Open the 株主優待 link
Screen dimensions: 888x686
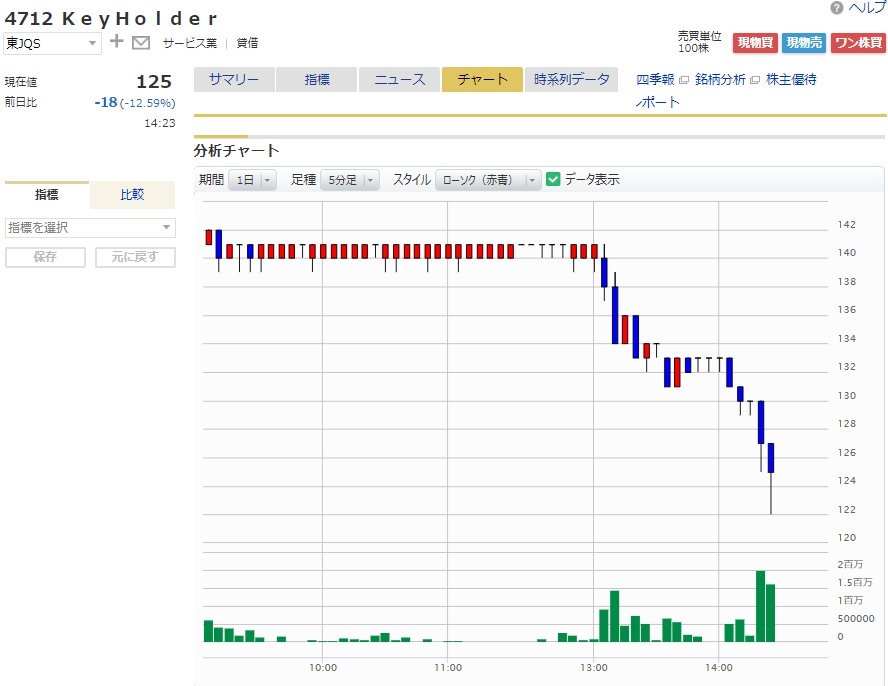coord(791,79)
